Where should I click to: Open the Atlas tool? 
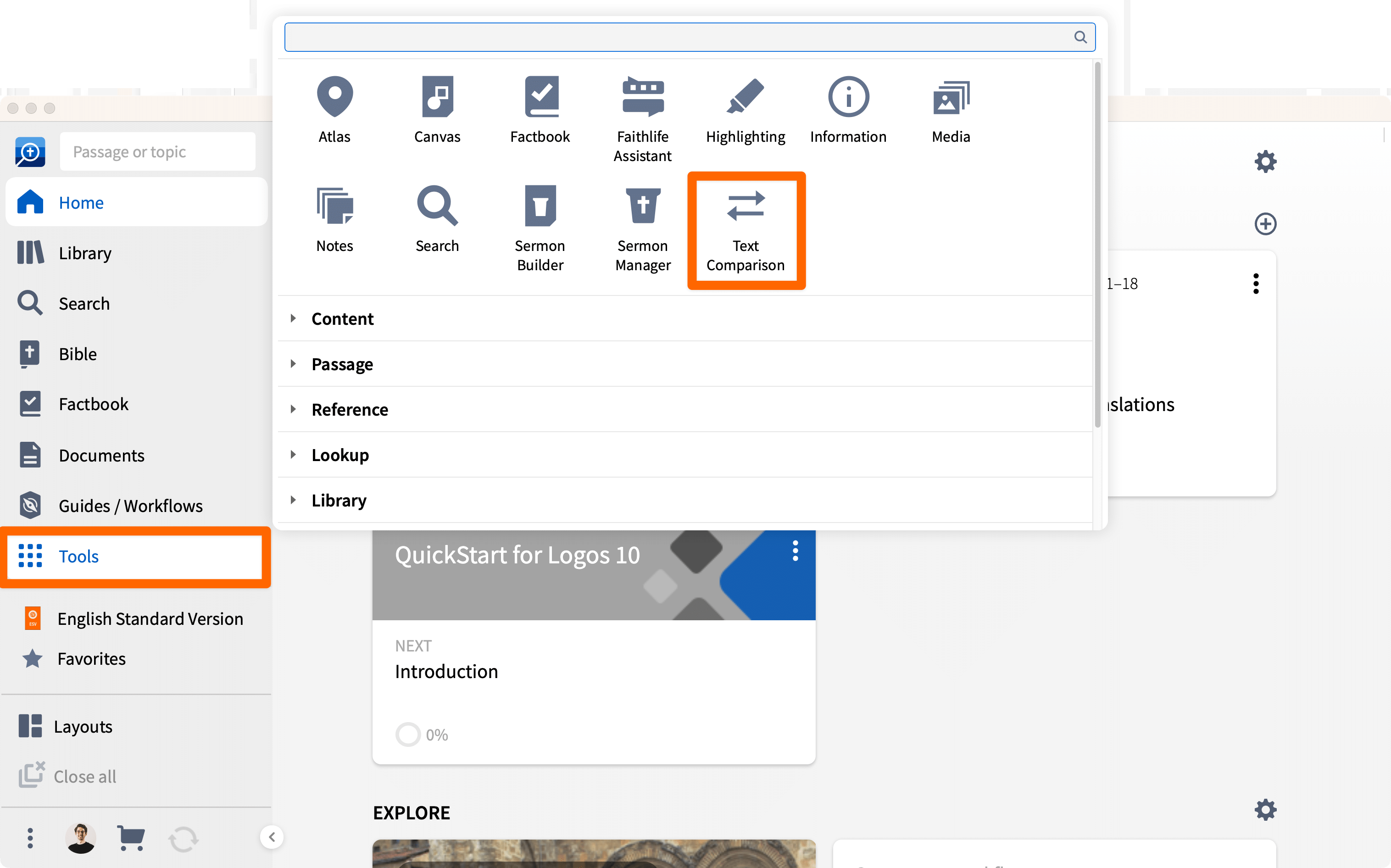tap(335, 110)
